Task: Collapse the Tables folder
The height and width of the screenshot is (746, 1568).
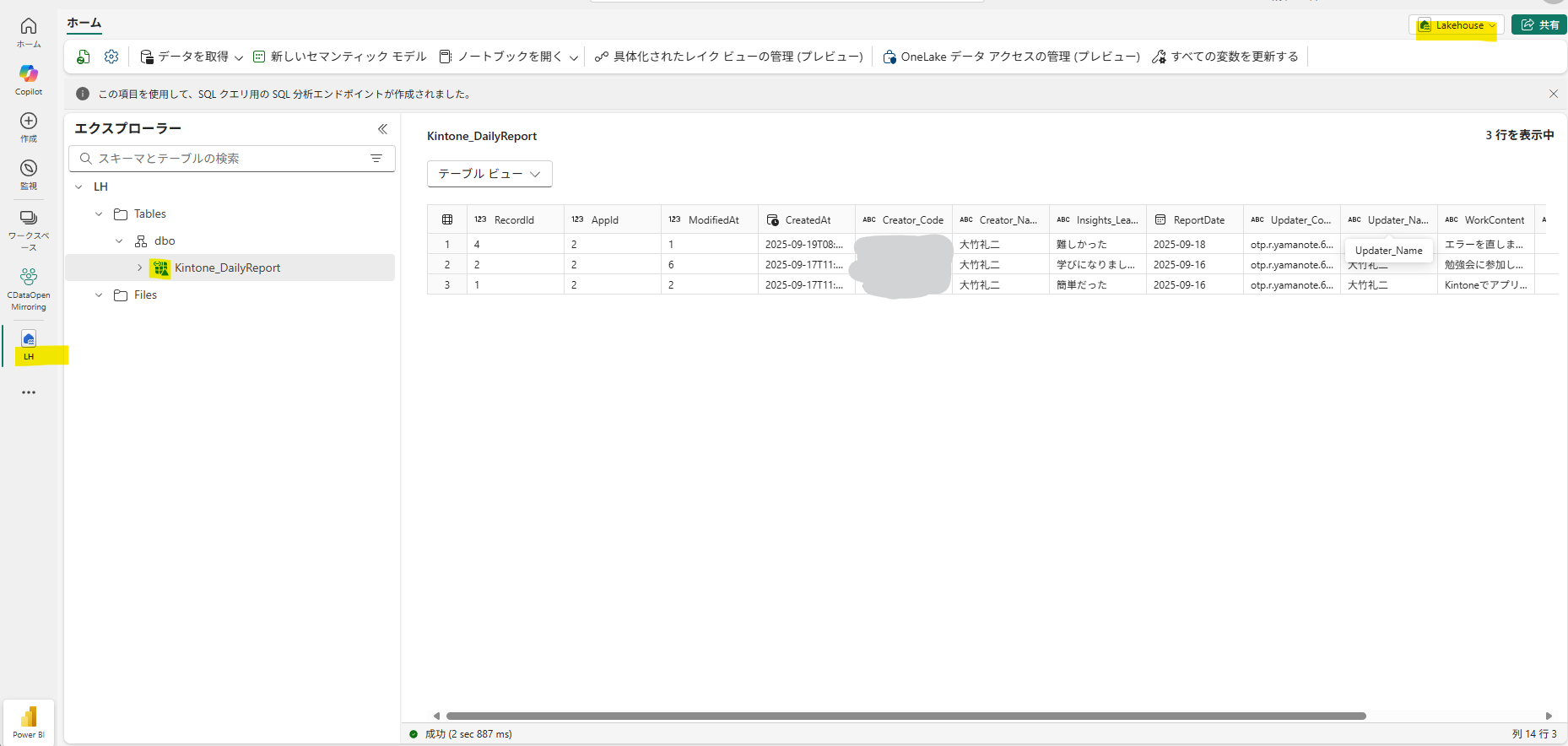Action: (99, 214)
